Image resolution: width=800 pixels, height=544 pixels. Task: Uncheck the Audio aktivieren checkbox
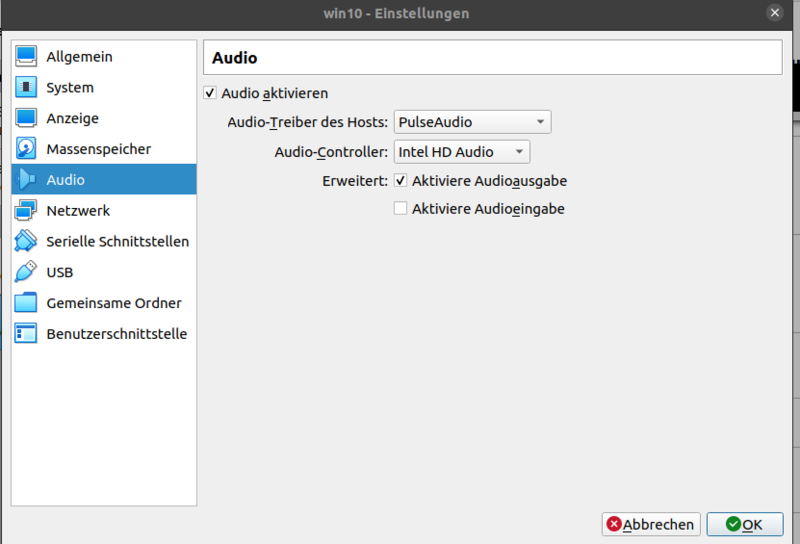click(x=210, y=93)
